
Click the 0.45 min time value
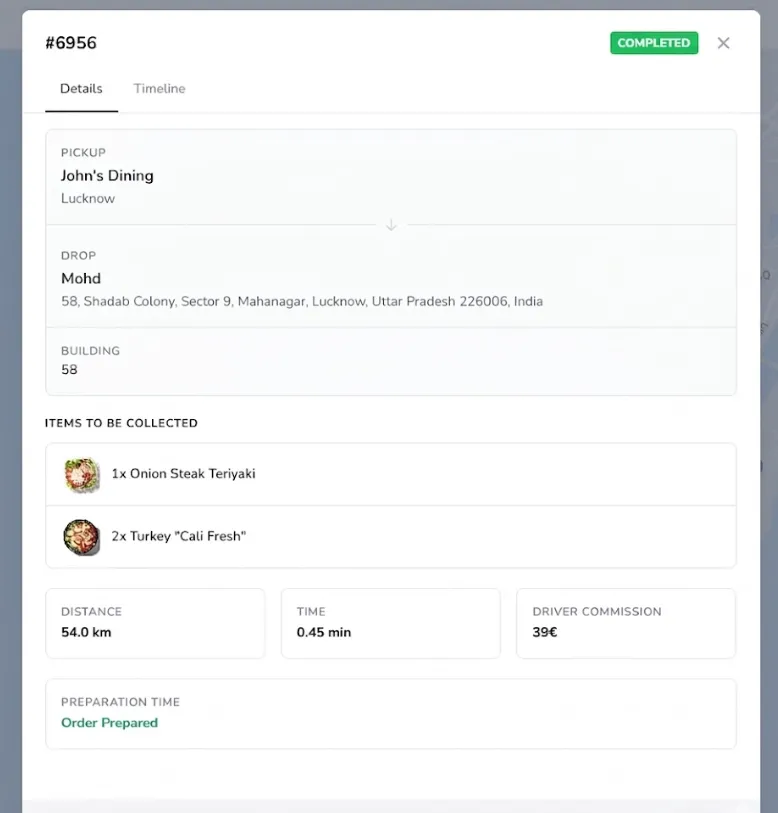coord(324,632)
